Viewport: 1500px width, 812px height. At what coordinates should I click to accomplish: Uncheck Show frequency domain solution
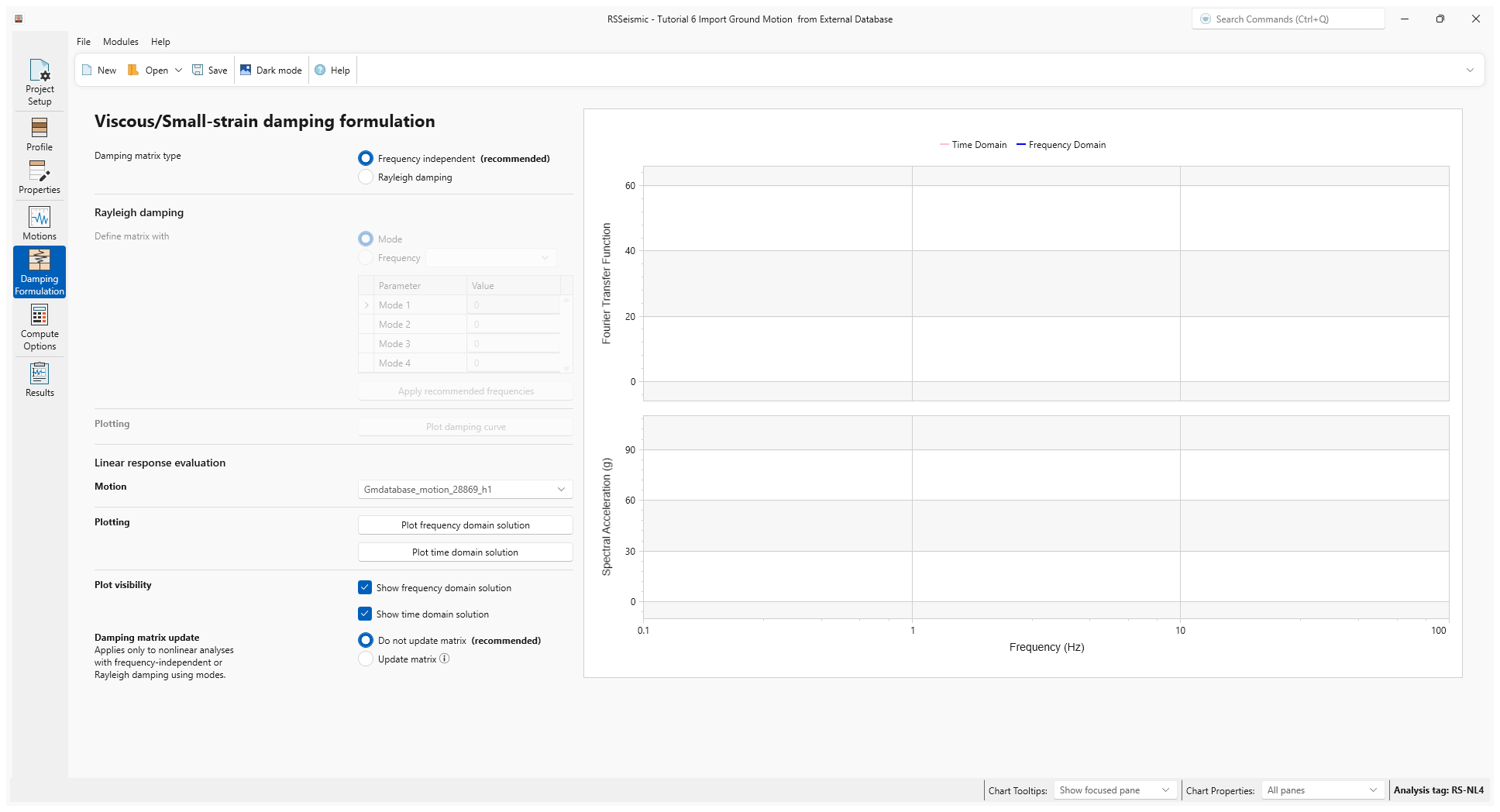click(x=365, y=587)
